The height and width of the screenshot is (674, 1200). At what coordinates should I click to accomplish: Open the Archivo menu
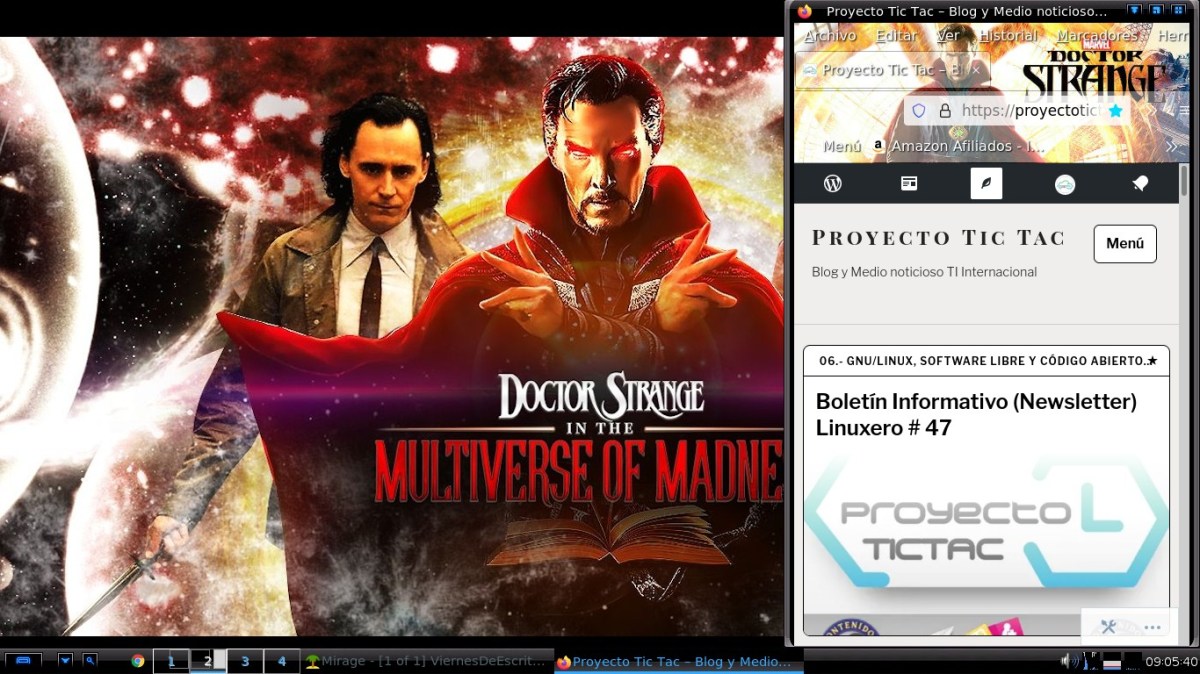[x=830, y=35]
